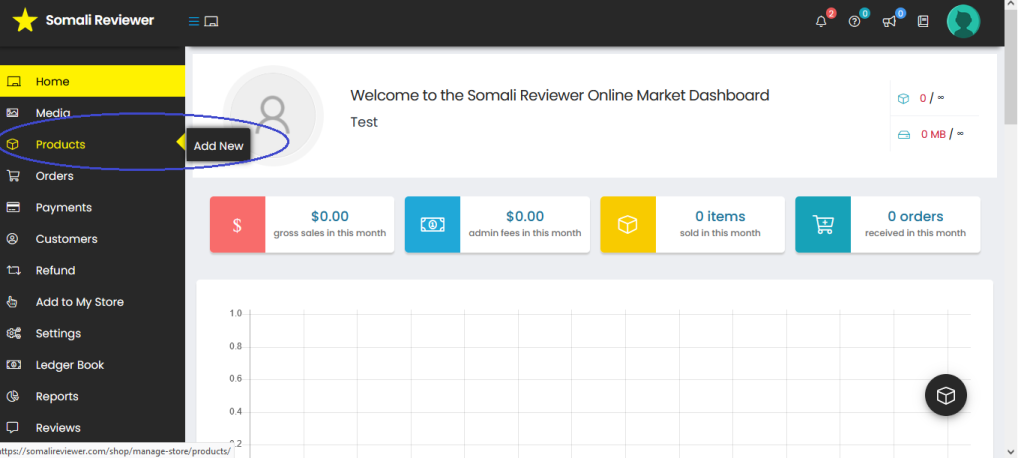Click the floating round cube button
Screen dimensions: 1024x458
click(x=946, y=395)
